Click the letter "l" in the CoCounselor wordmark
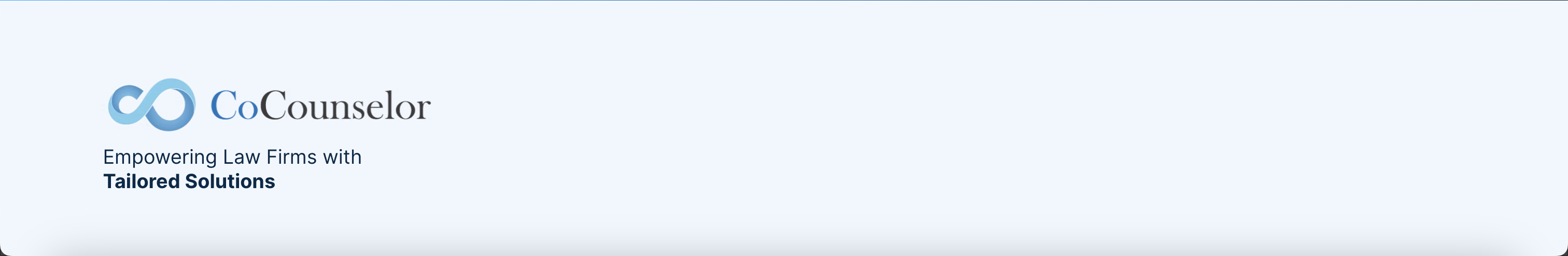 (x=390, y=105)
